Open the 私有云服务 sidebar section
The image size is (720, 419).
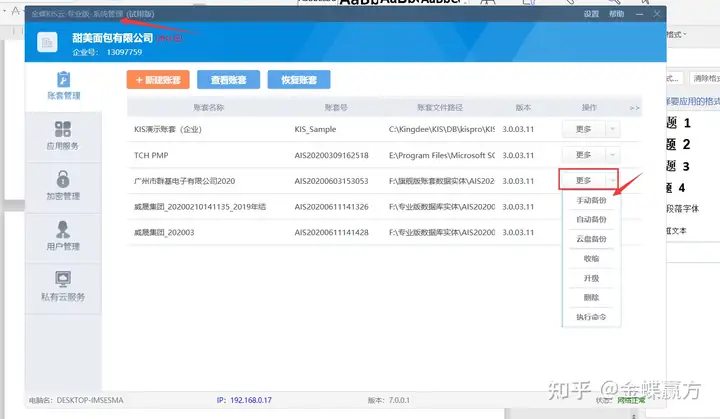coord(63,287)
